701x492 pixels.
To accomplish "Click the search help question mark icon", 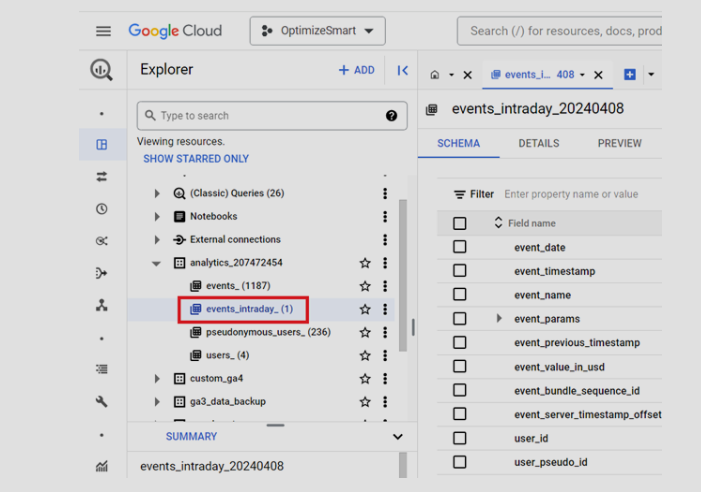I will coord(391,116).
